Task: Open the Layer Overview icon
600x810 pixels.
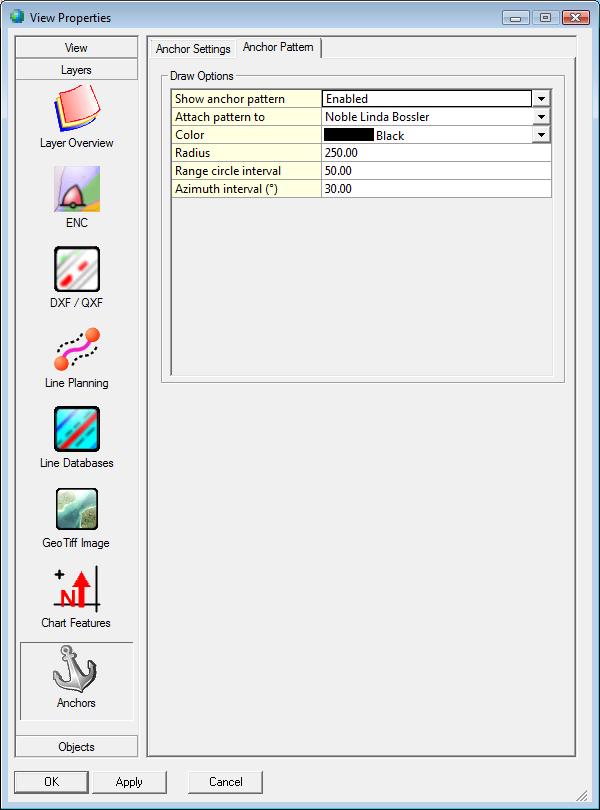Action: tap(76, 108)
